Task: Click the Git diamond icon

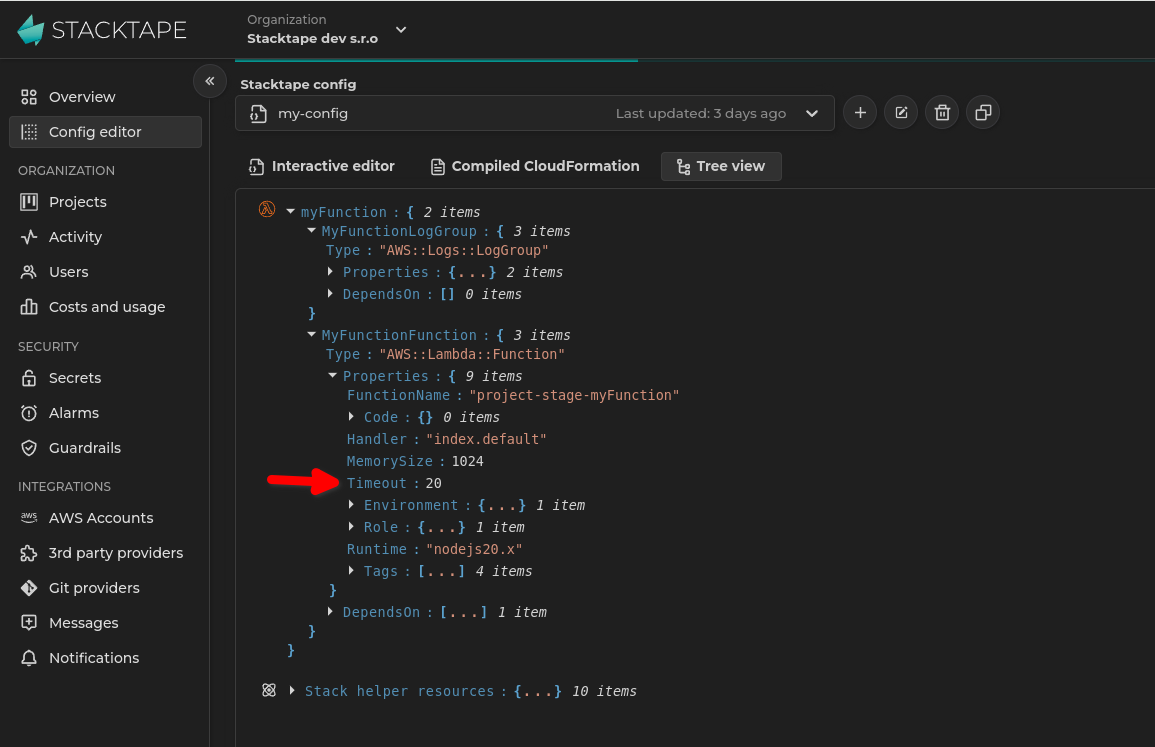Action: click(x=29, y=588)
